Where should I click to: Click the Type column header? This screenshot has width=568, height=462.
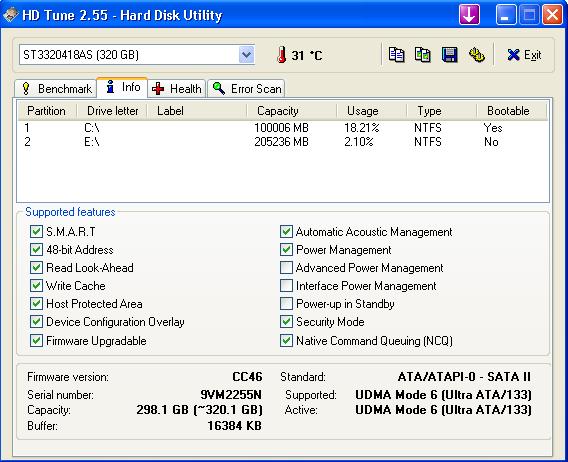click(441, 111)
